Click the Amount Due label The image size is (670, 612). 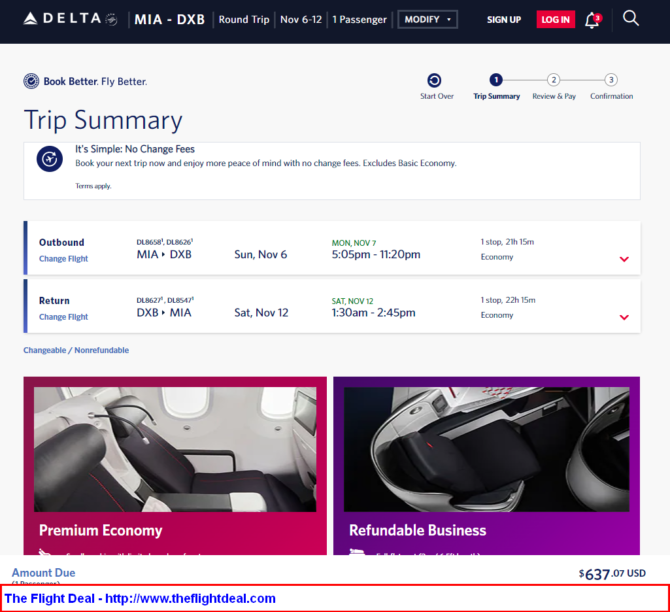click(x=44, y=573)
